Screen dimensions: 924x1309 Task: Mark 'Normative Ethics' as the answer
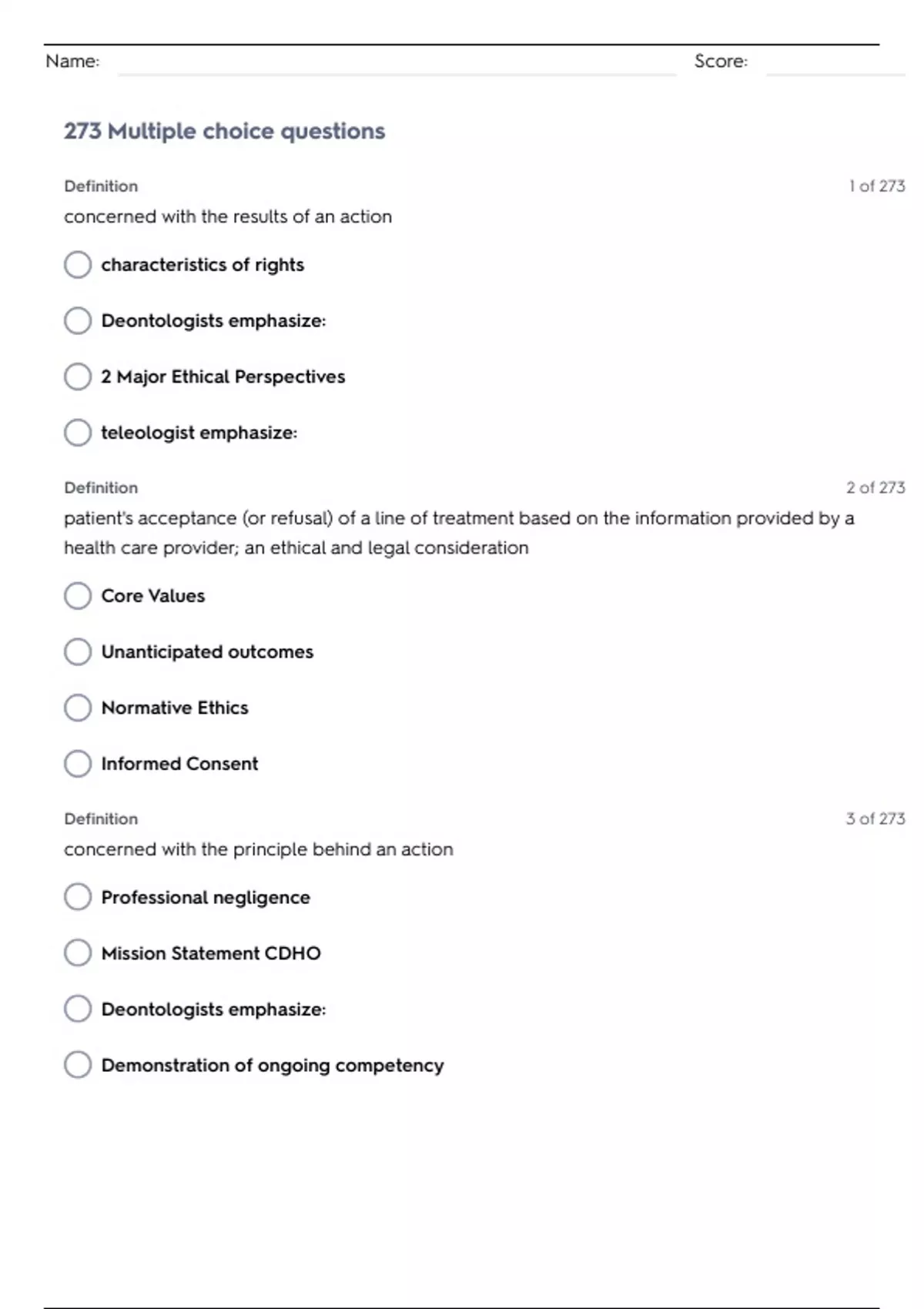[x=78, y=708]
